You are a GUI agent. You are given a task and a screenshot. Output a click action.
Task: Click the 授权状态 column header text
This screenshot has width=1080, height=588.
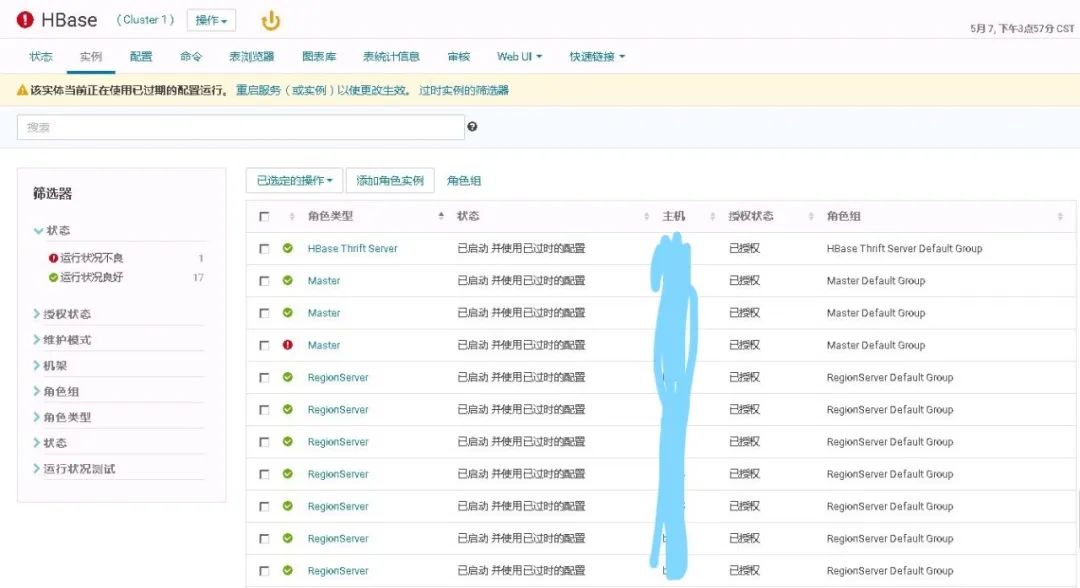pos(751,216)
